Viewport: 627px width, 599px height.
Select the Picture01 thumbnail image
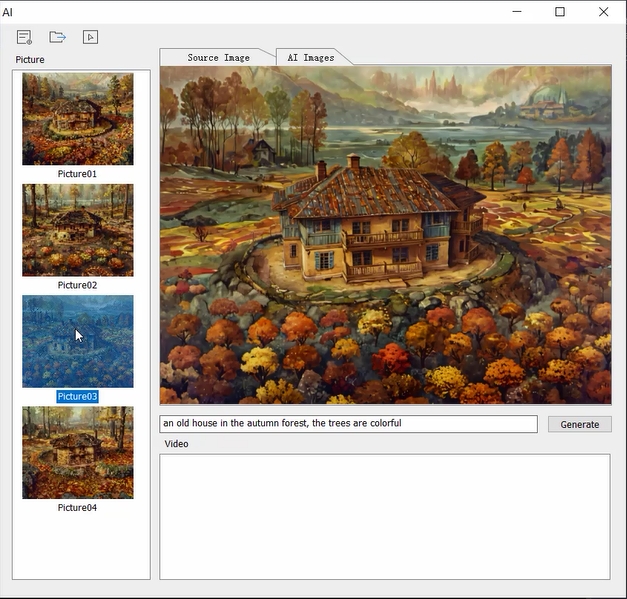point(78,119)
